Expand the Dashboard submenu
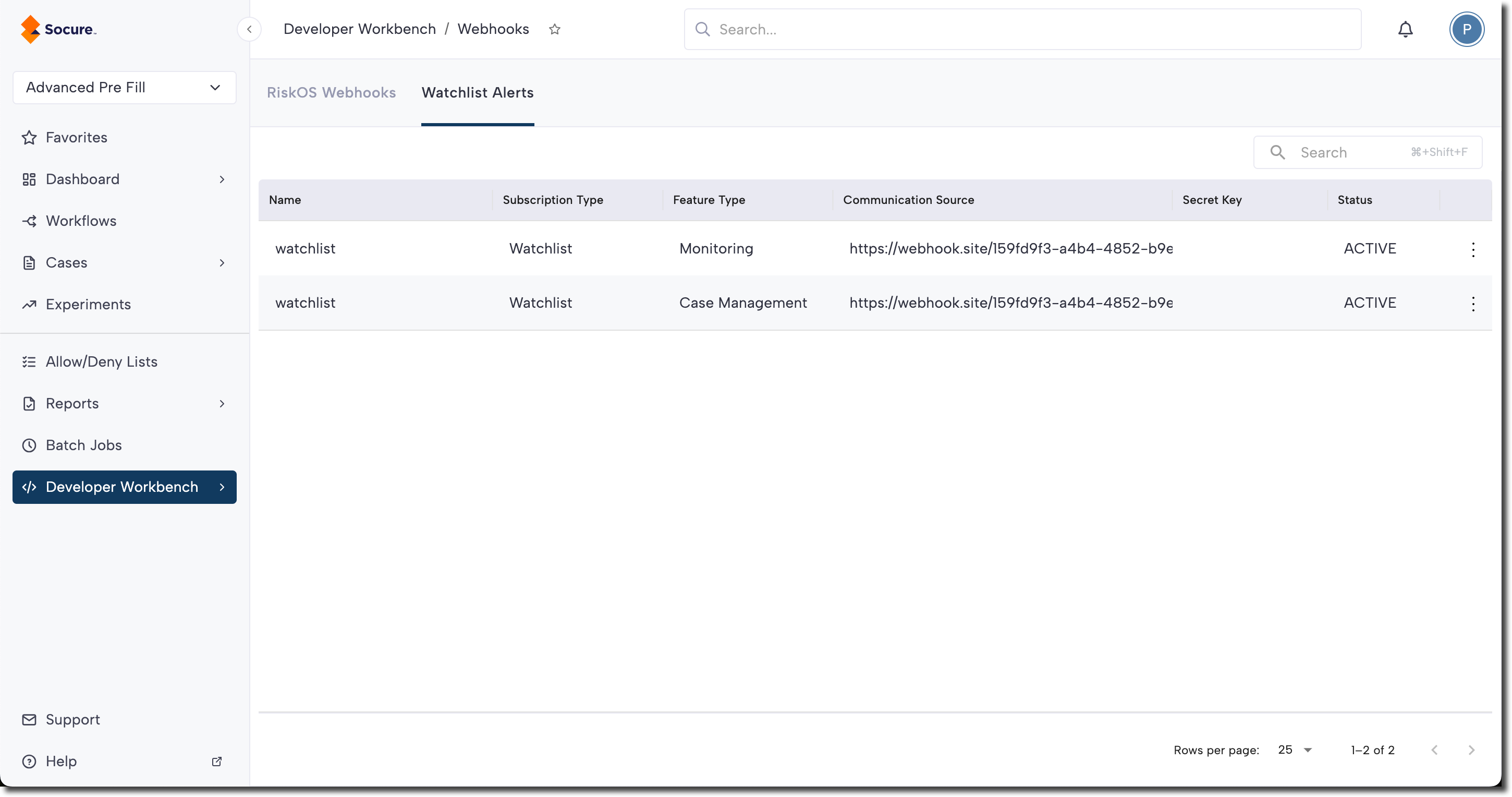This screenshot has height=797, width=1512. coord(222,179)
